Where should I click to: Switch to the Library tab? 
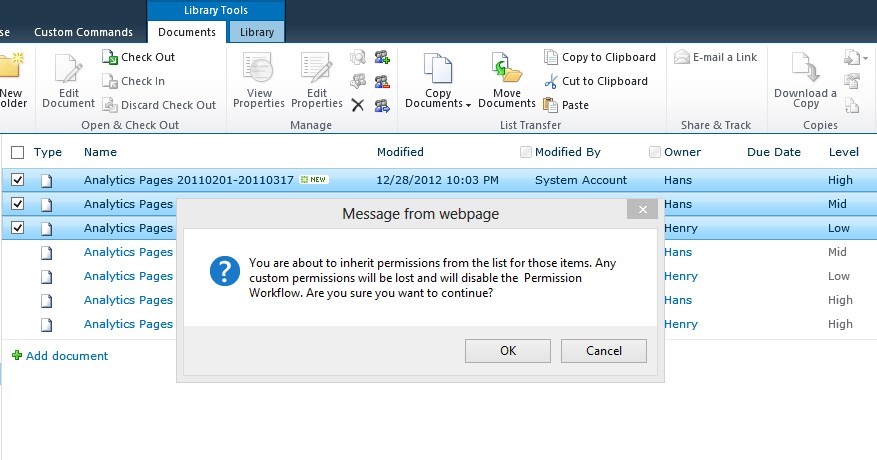pos(257,32)
